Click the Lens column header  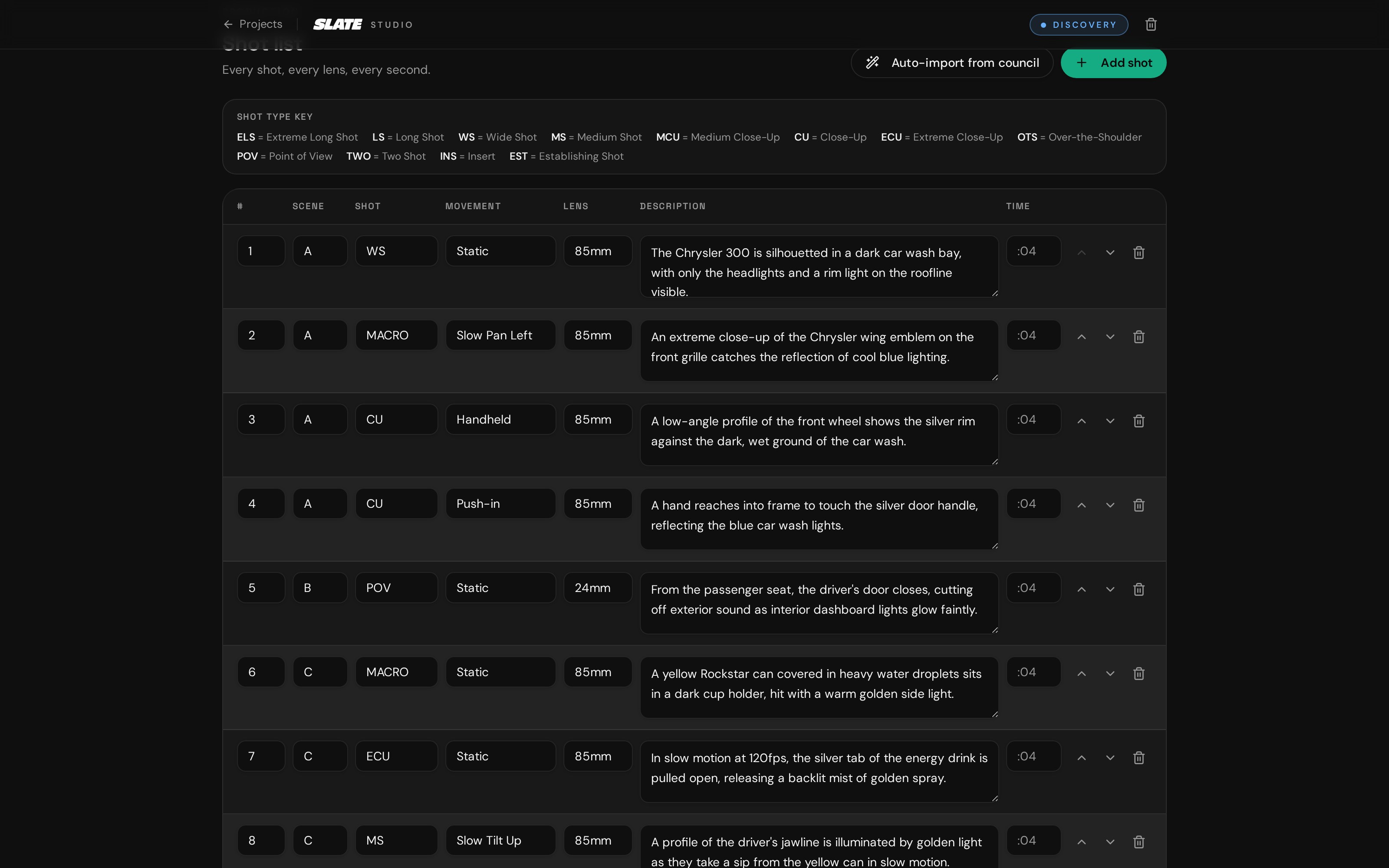576,206
